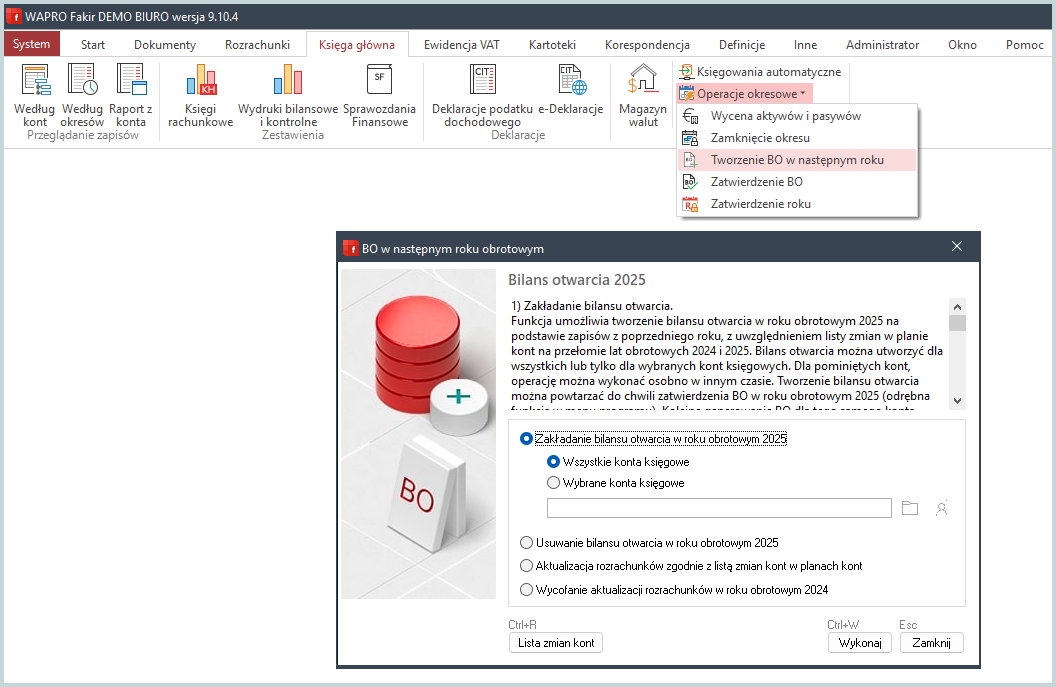This screenshot has height=687, width=1056.
Task: Open Lista zmian kont button
Action: (x=556, y=643)
